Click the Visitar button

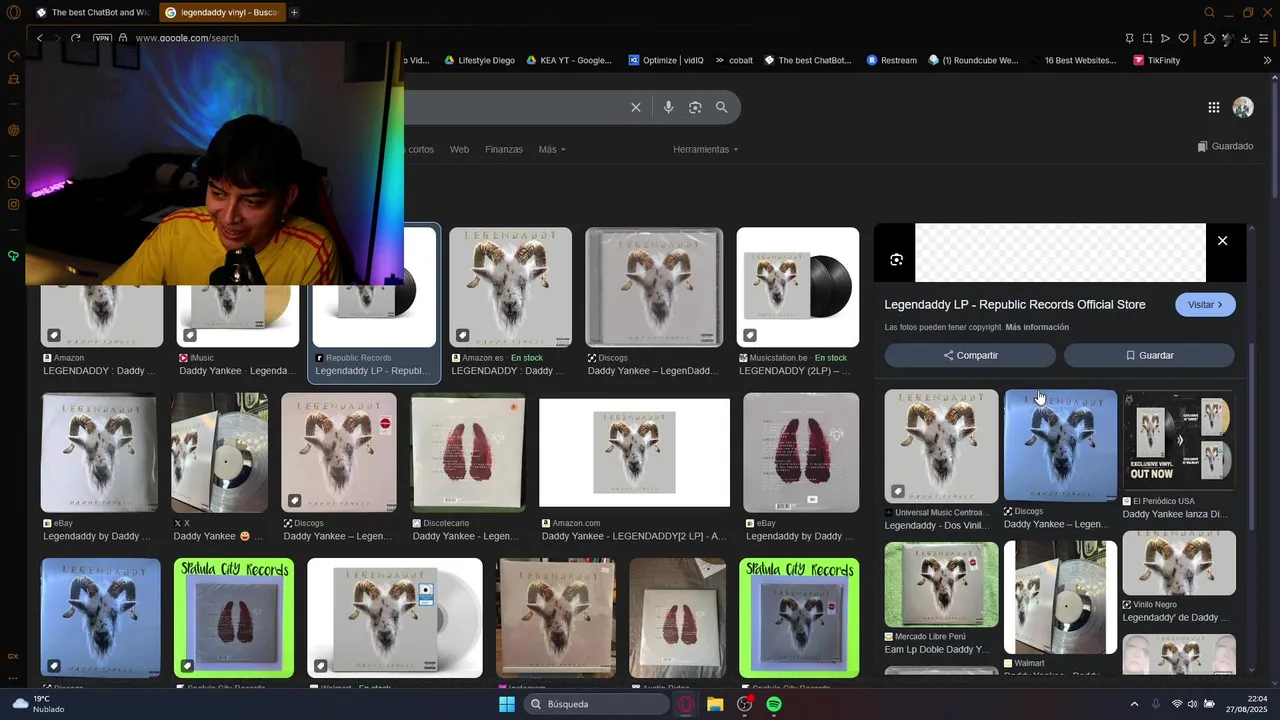(1205, 305)
